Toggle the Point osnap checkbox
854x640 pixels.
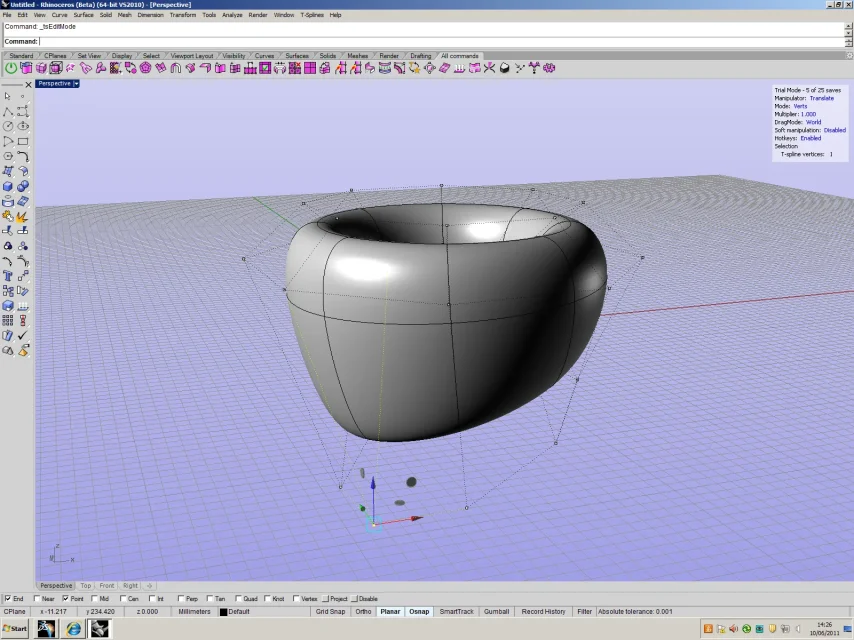(x=66, y=599)
